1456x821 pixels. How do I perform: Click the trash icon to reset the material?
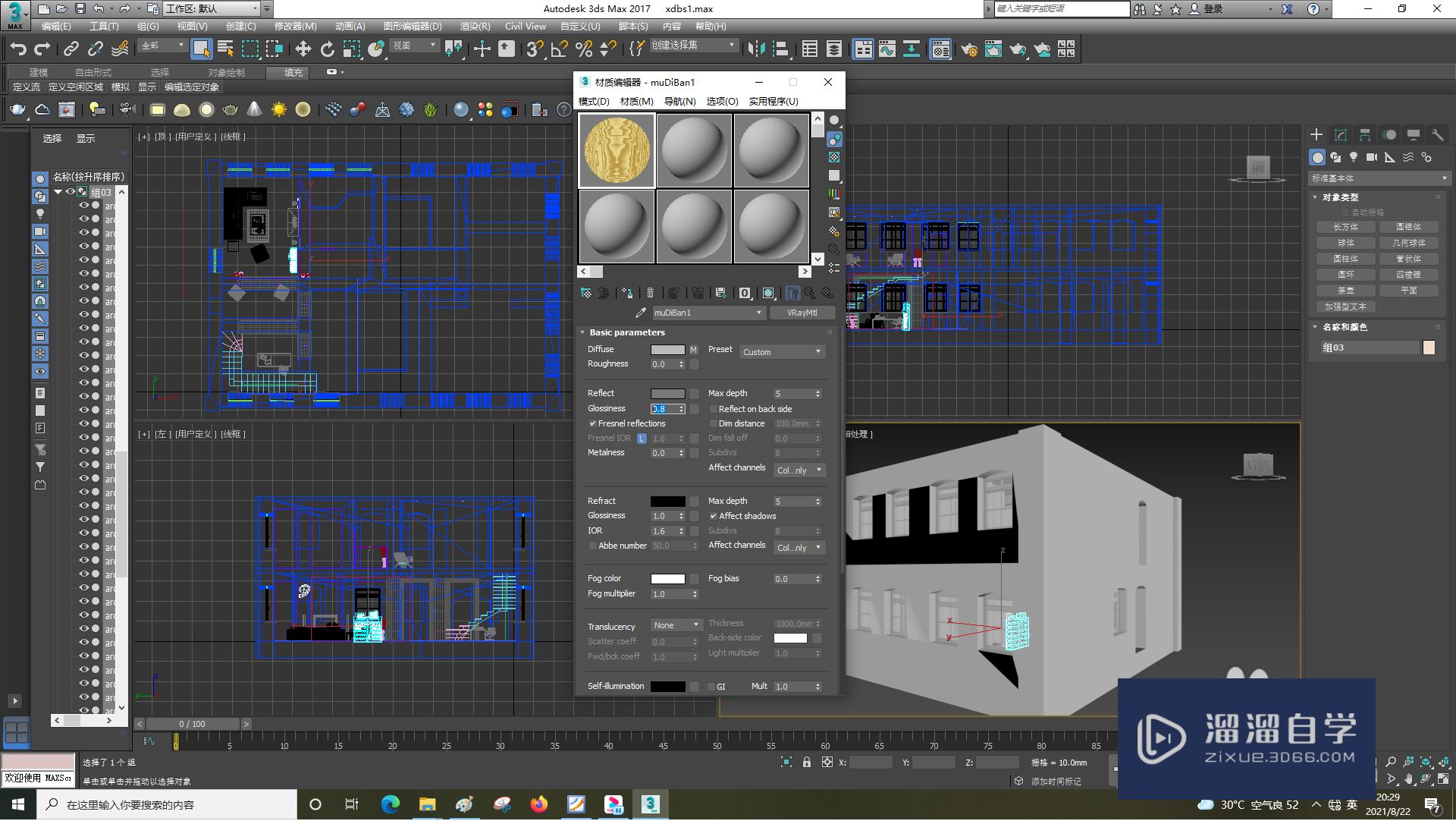[x=650, y=293]
